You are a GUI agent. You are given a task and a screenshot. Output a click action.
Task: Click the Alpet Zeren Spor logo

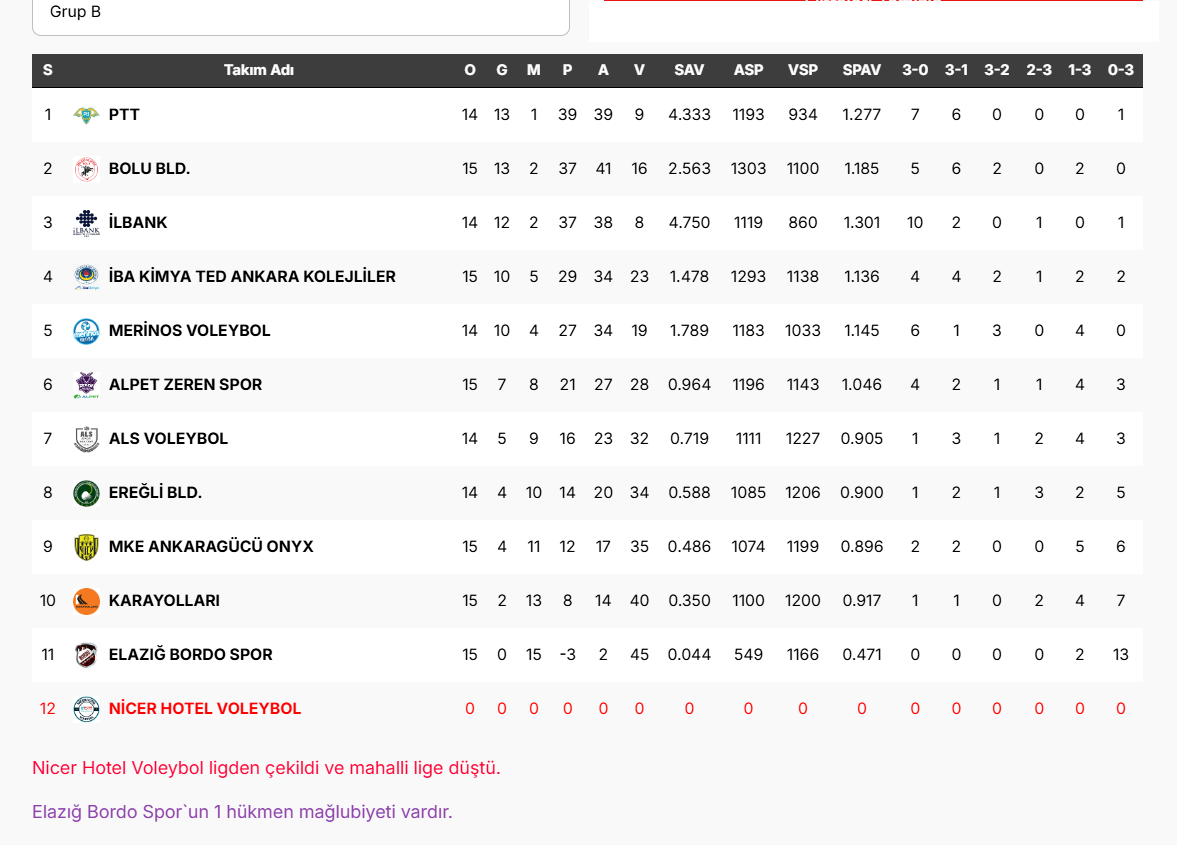pos(86,385)
